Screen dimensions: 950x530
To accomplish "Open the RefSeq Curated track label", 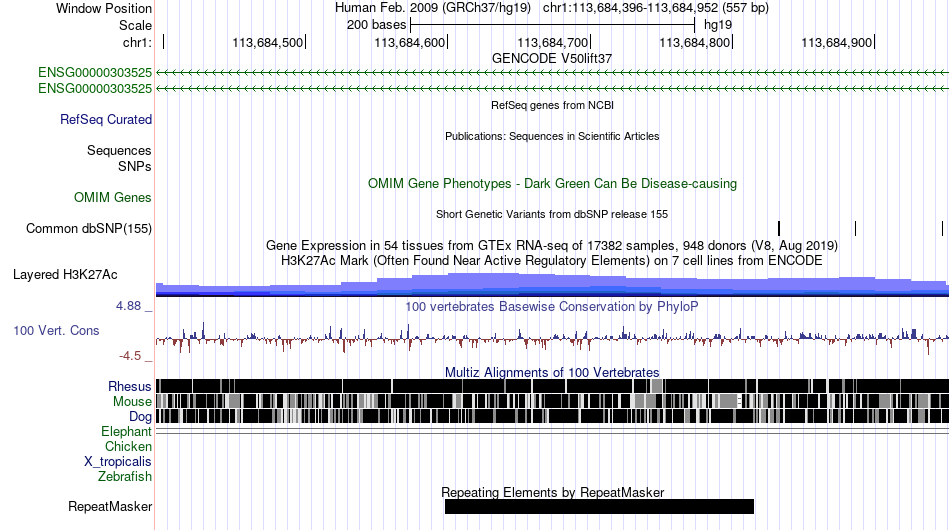I will 106,119.
